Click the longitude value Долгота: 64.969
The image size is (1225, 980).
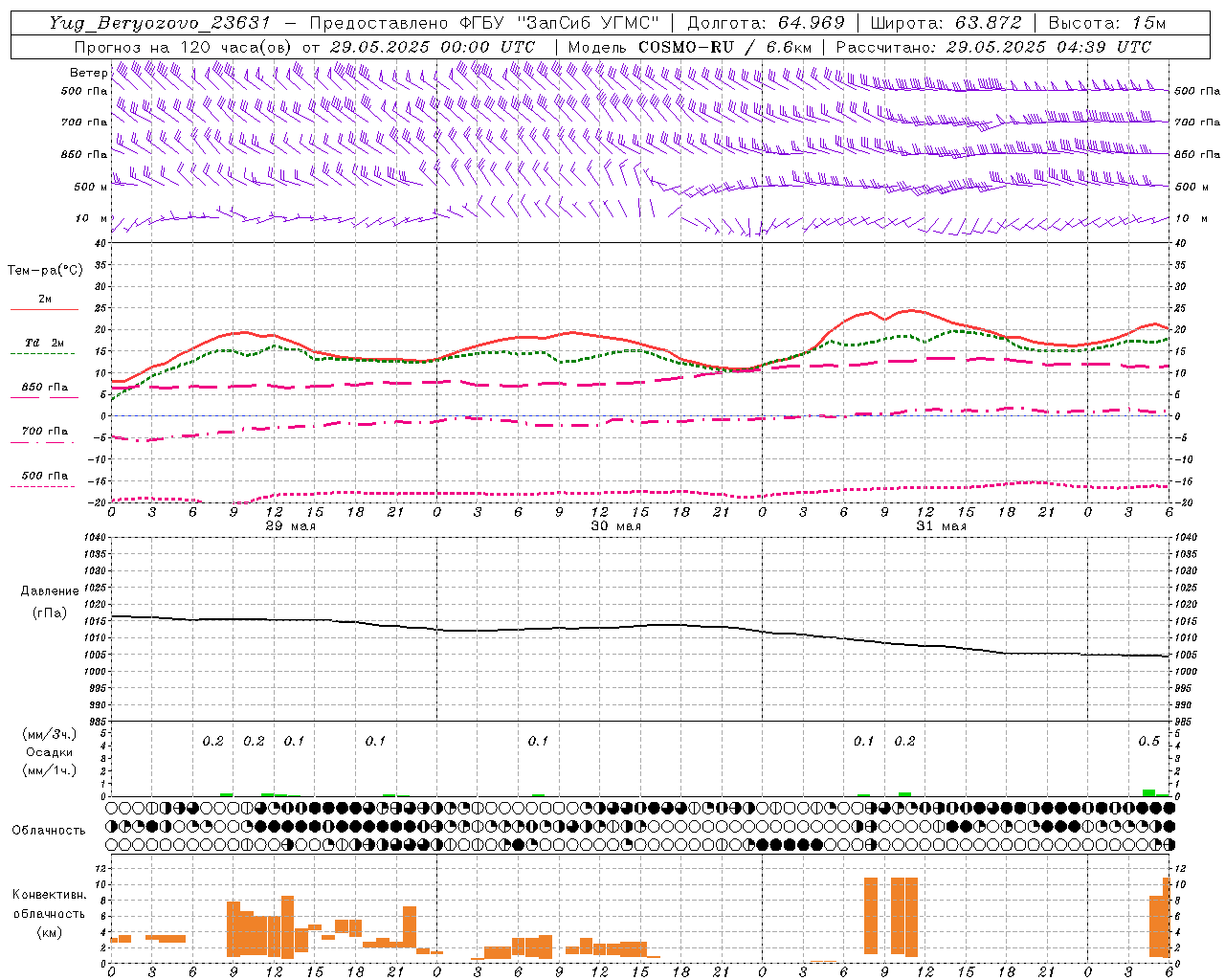[x=766, y=23]
